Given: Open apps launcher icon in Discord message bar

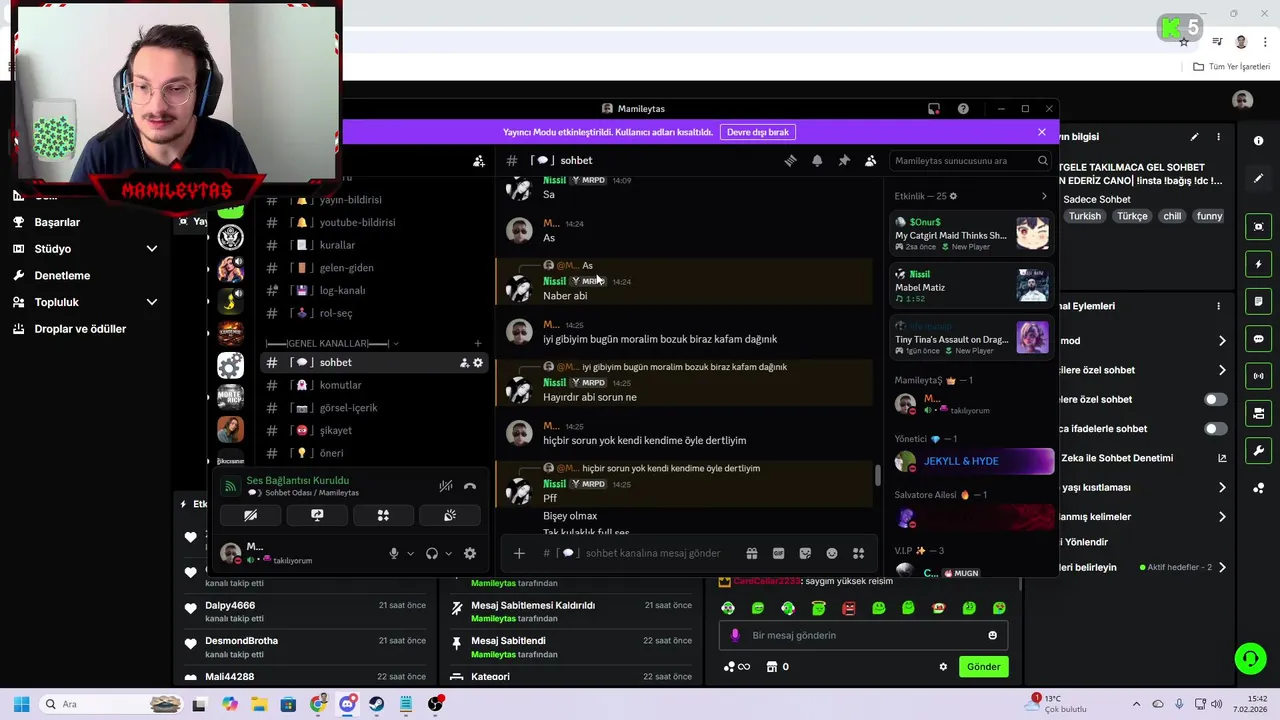Looking at the screenshot, I should (x=858, y=553).
